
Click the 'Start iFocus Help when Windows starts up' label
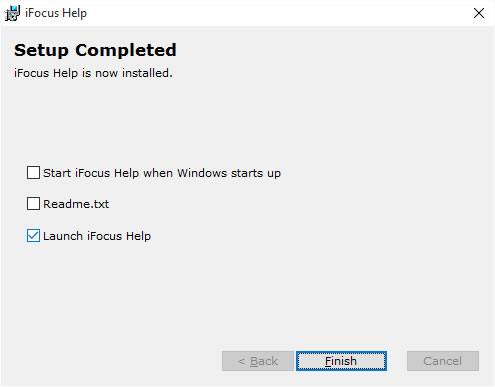(x=162, y=173)
